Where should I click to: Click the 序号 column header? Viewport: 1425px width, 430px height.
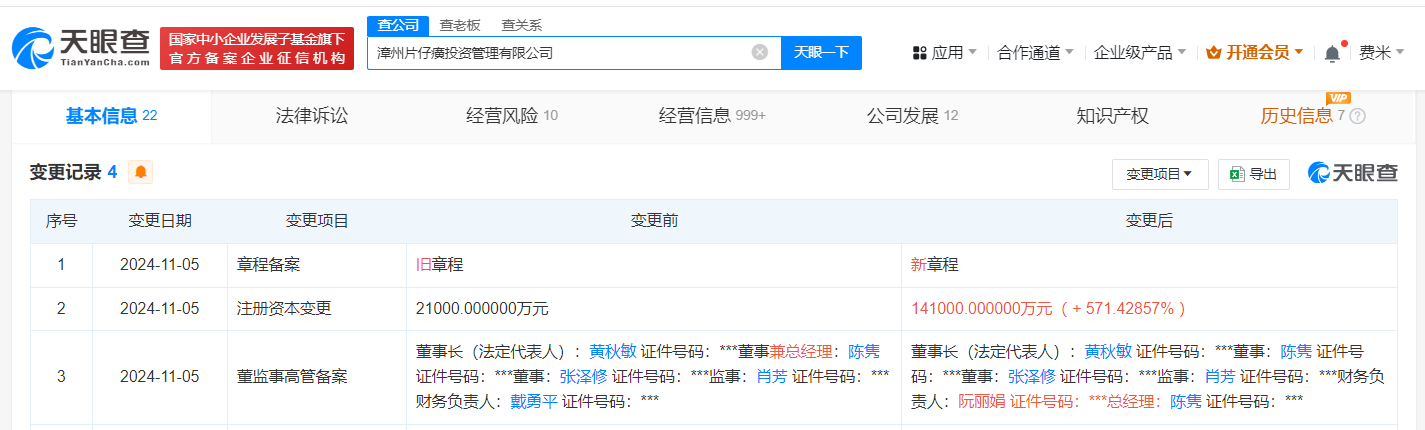pos(61,221)
